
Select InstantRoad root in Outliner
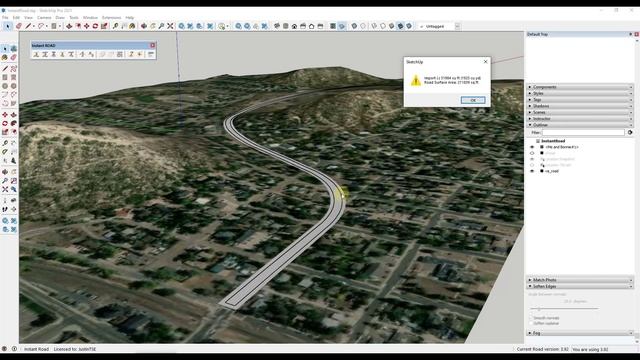[553, 141]
